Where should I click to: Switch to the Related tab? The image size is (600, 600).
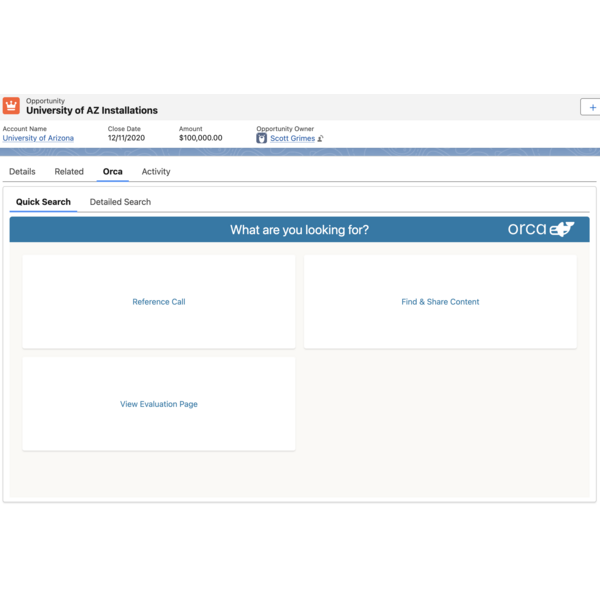pos(69,171)
